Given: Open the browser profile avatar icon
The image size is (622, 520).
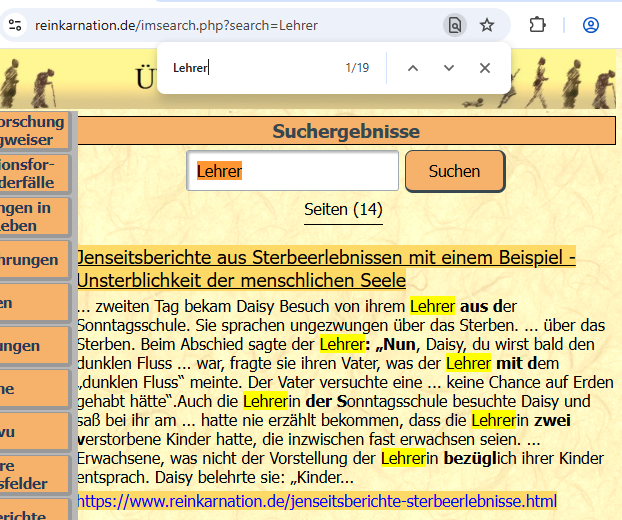Looking at the screenshot, I should [590, 25].
